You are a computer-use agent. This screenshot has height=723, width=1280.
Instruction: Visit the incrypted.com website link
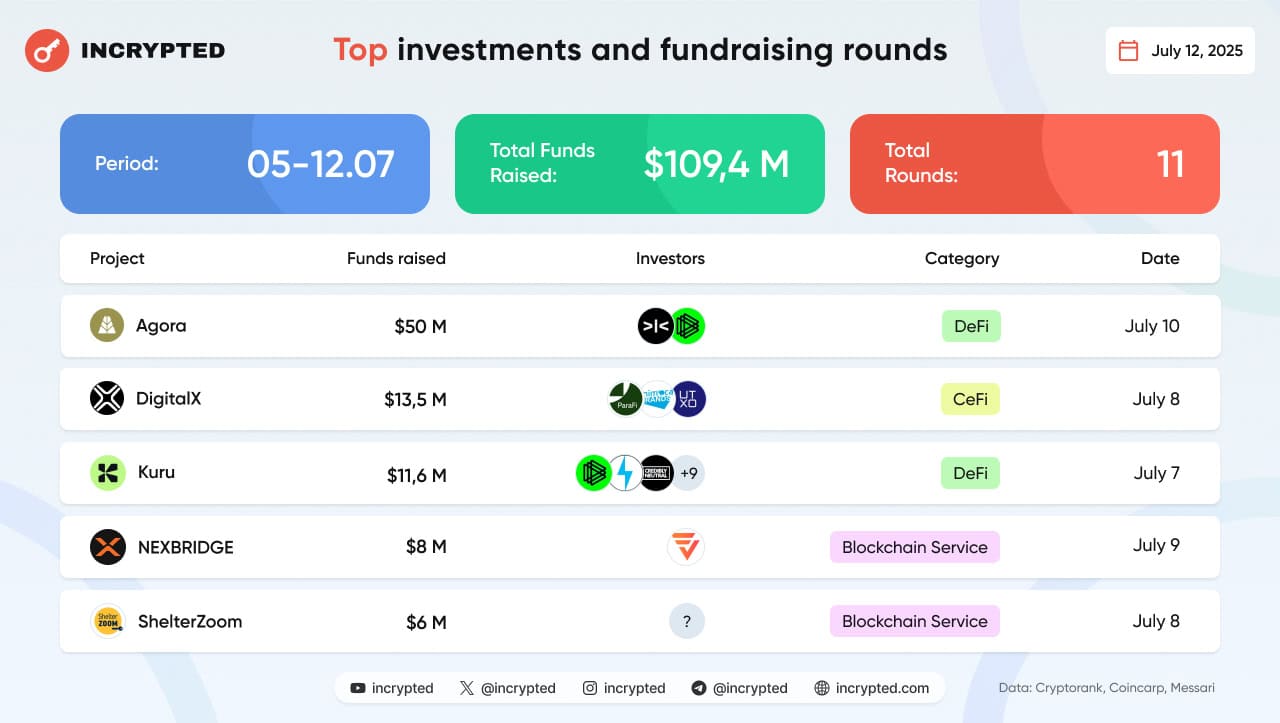(x=871, y=688)
